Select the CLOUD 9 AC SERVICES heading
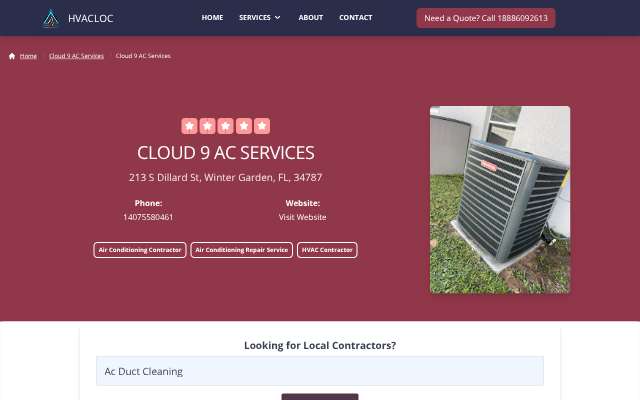 [x=226, y=153]
